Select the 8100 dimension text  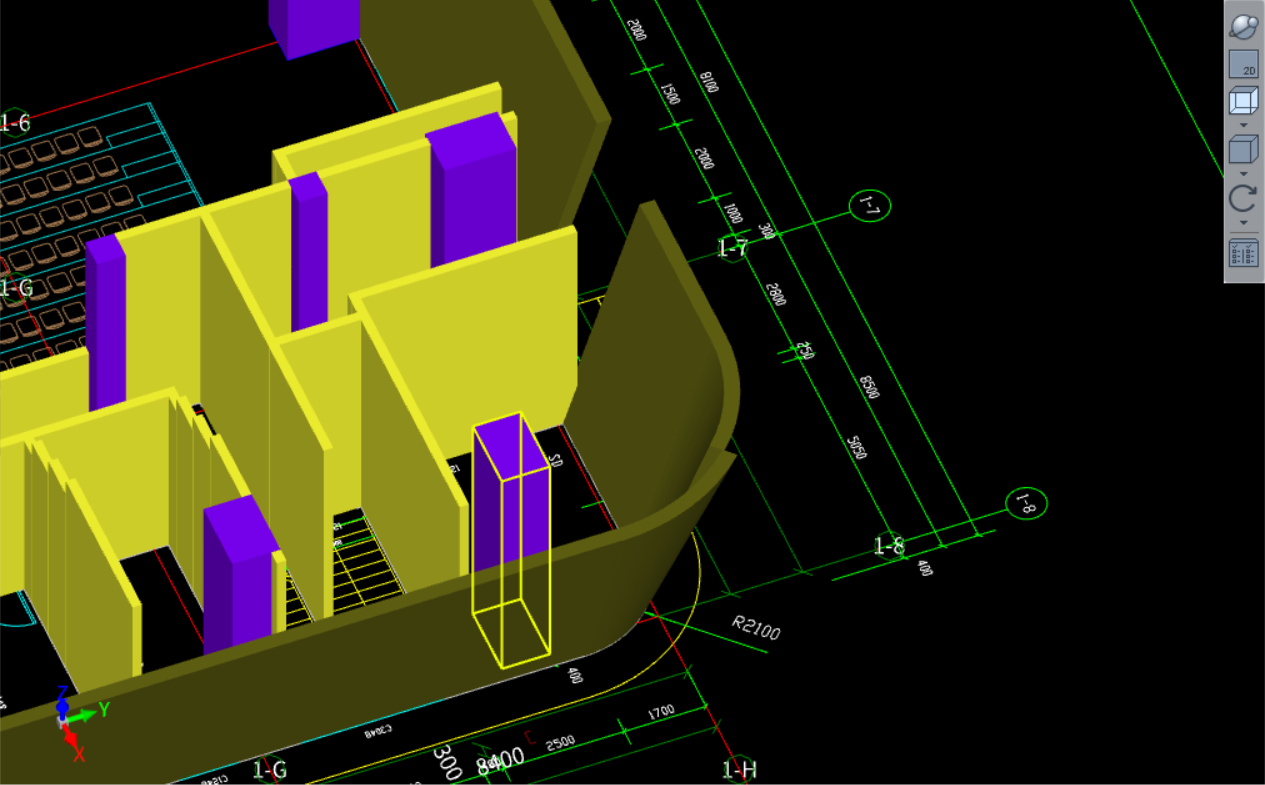click(x=708, y=81)
